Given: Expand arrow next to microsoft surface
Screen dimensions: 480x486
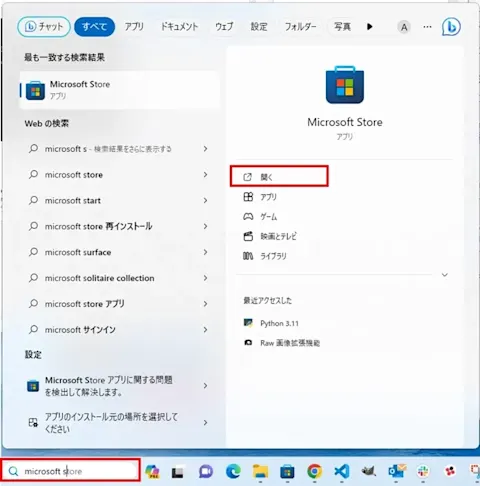Looking at the screenshot, I should tap(205, 252).
